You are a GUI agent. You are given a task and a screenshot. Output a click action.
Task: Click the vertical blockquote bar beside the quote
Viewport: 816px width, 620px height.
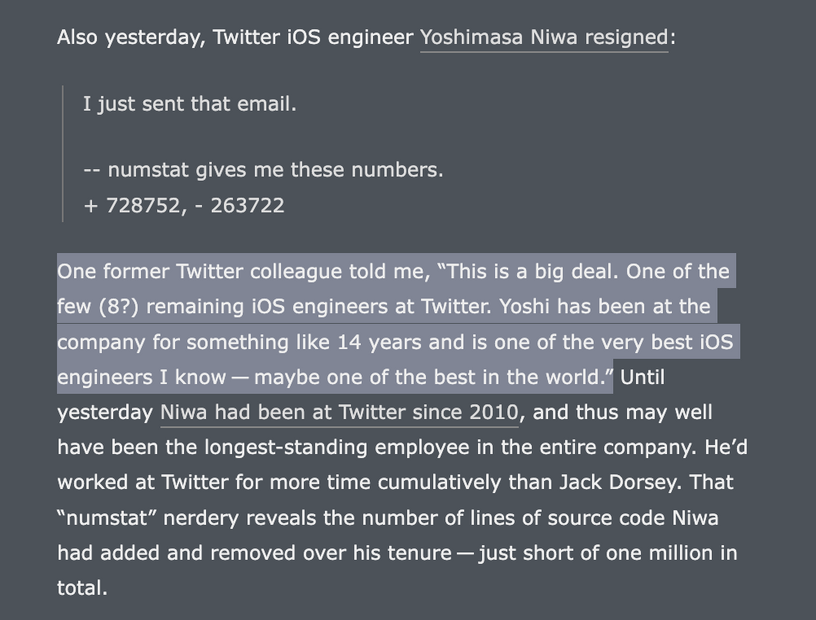[x=63, y=154]
